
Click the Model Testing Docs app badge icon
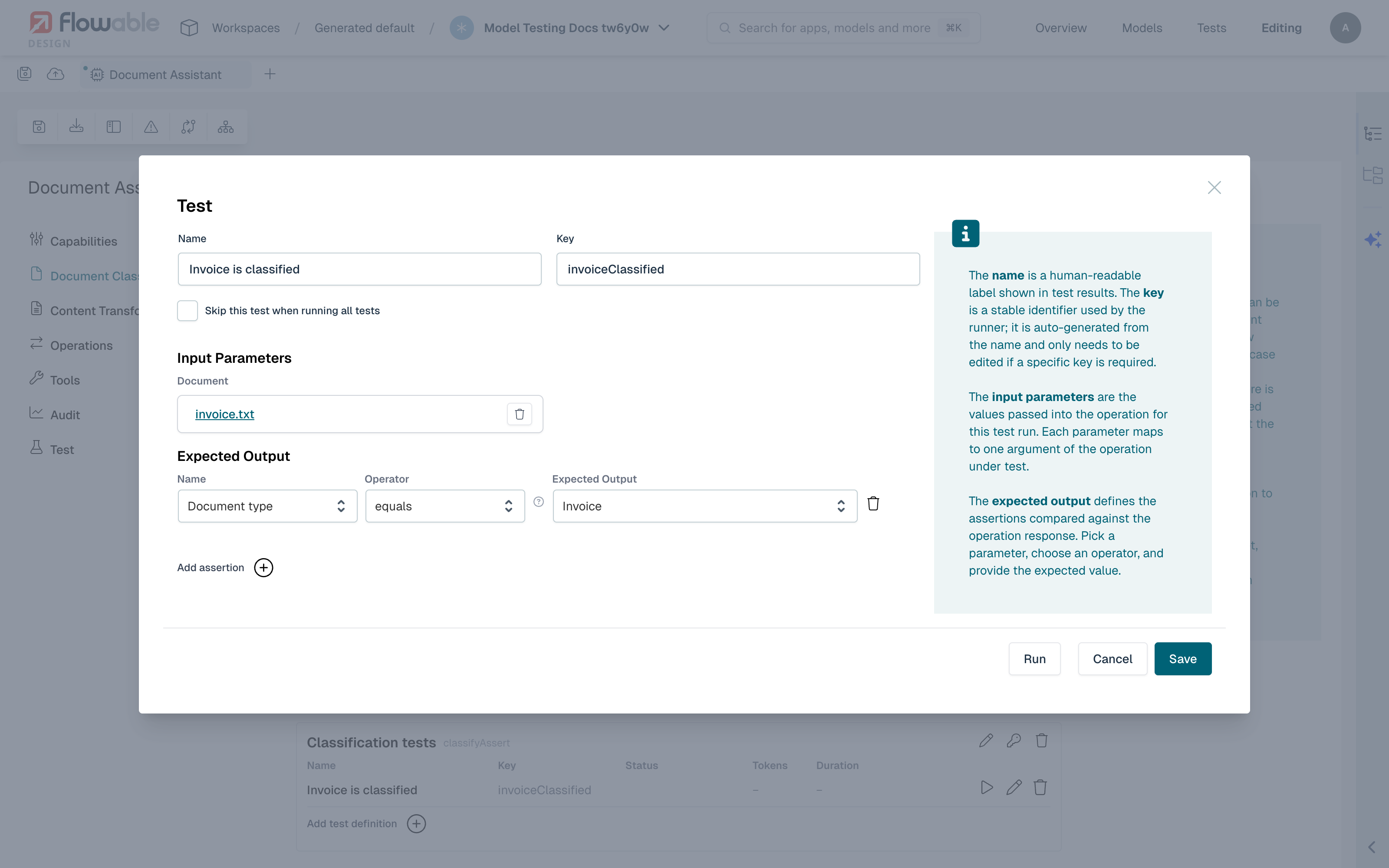pyautogui.click(x=461, y=27)
